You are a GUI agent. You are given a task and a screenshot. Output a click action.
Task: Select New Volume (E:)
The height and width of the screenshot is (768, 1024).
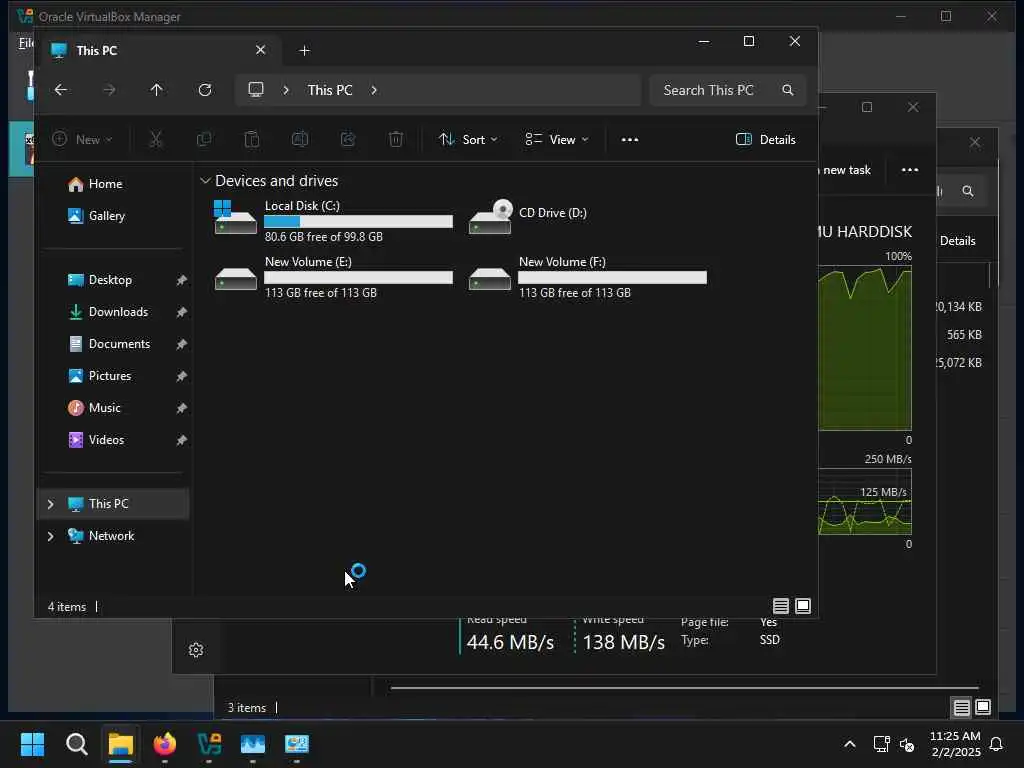333,277
